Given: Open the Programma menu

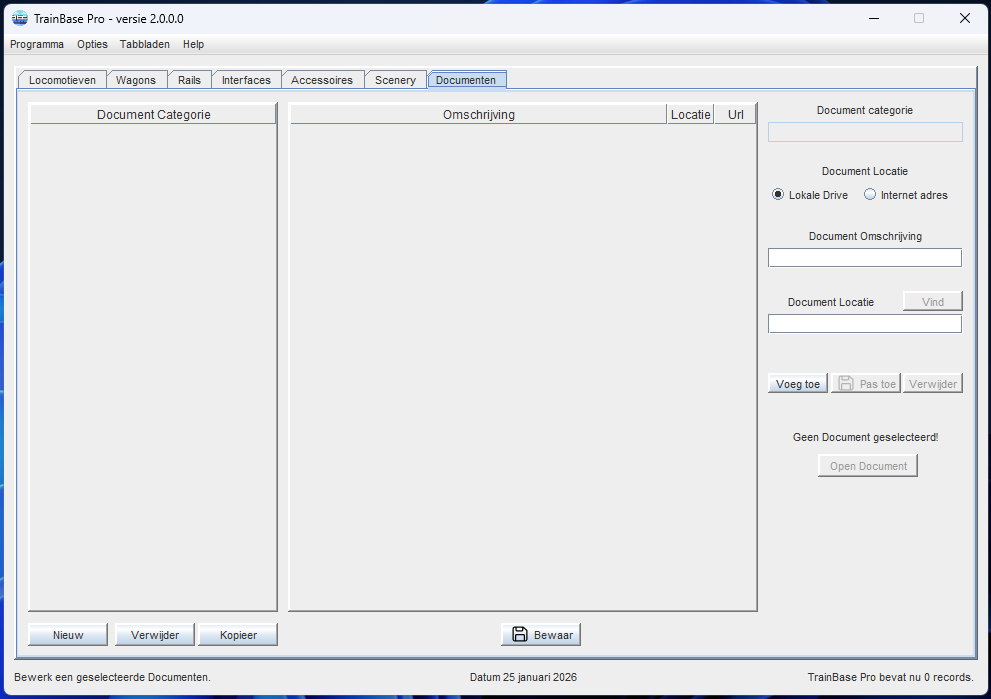Looking at the screenshot, I should (x=37, y=44).
